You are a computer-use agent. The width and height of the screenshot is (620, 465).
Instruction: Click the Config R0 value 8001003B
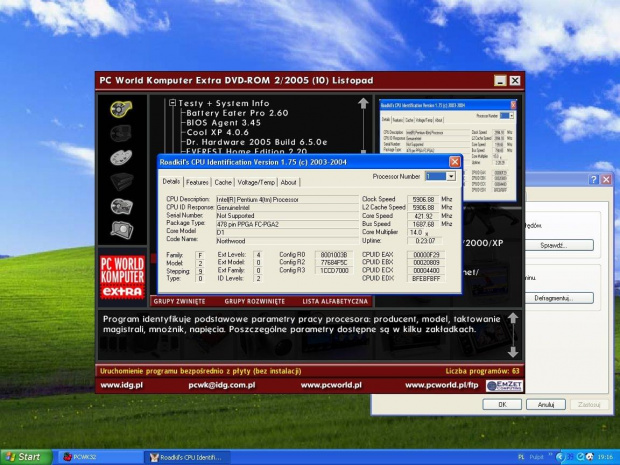[x=334, y=255]
